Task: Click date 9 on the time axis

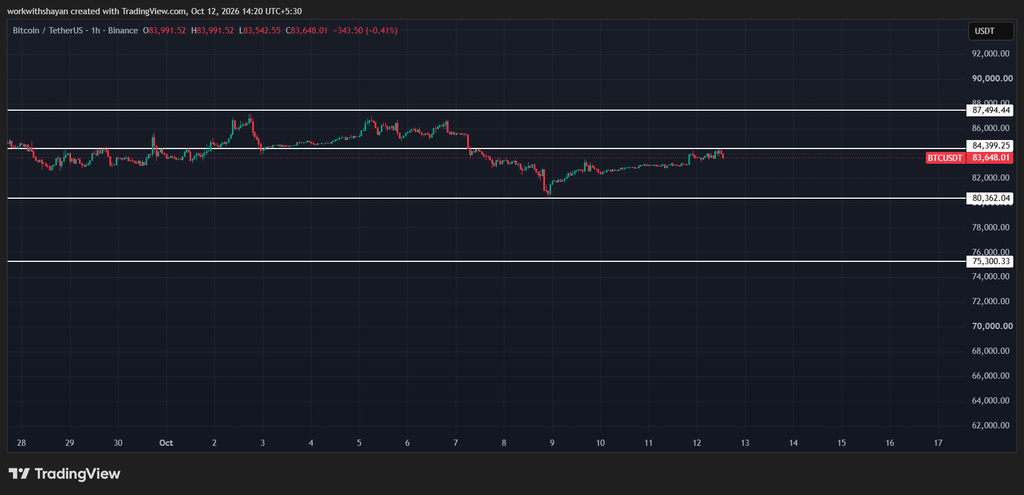Action: 552,443
